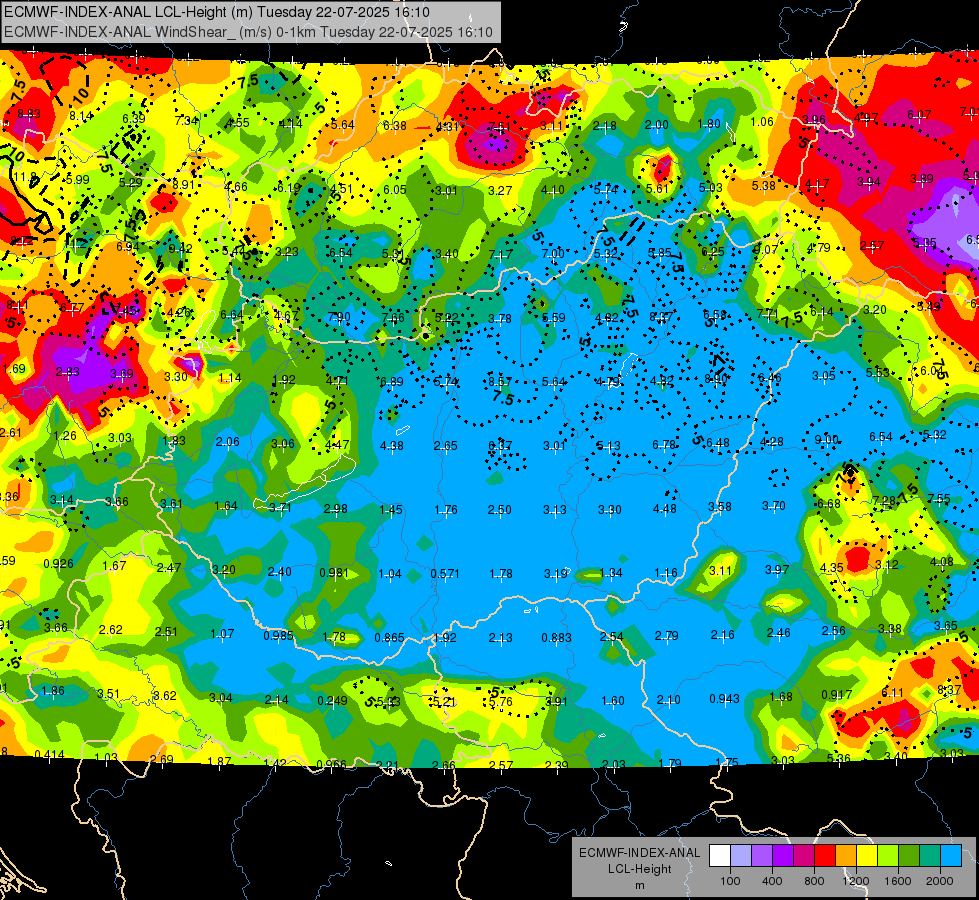Viewport: 979px width, 900px height.
Task: Click the wind shear value 0.865
Action: (389, 638)
